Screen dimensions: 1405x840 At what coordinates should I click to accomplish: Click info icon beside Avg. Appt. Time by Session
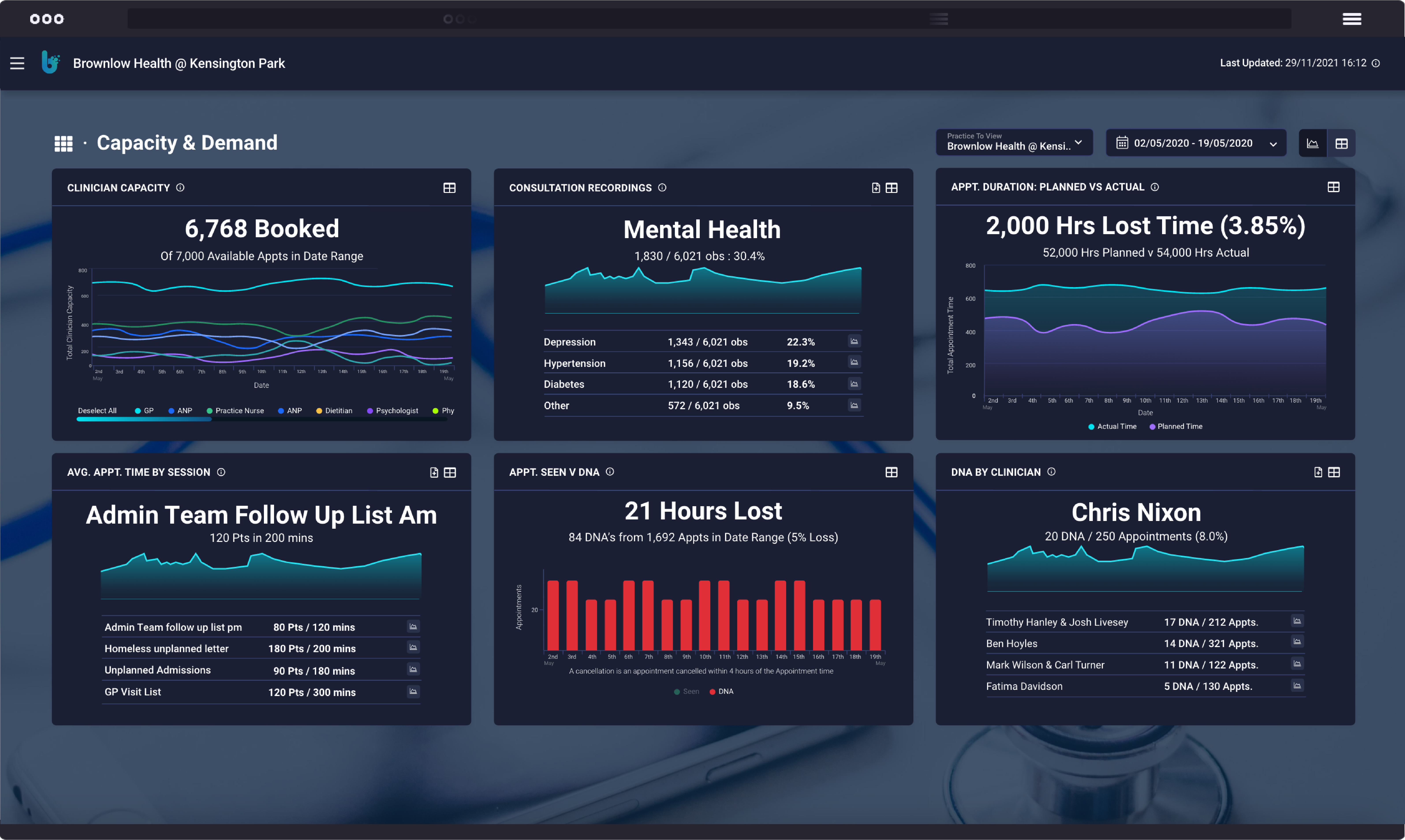221,472
